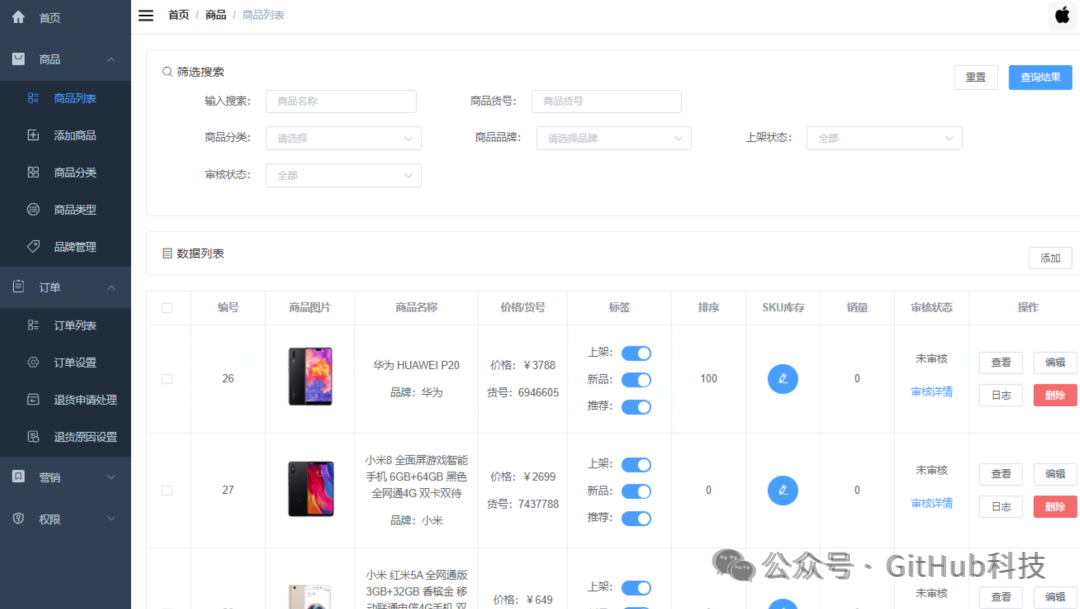Open the 订单设置 gear icon
1080x609 pixels.
coord(31,362)
